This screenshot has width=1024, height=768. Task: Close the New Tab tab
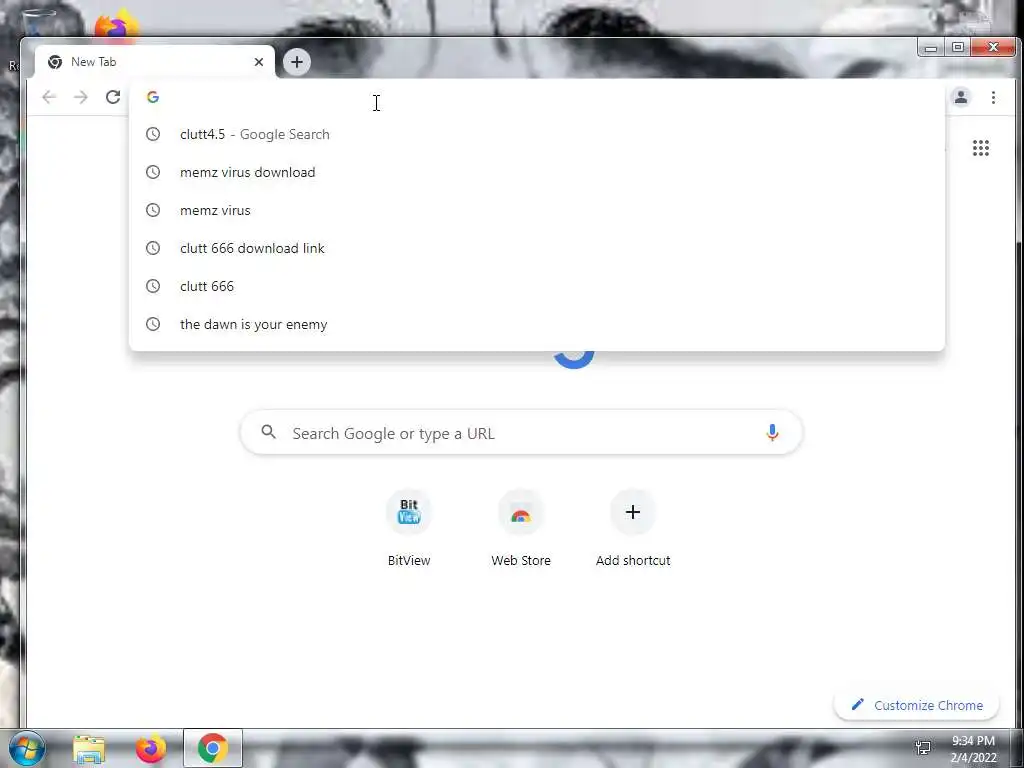[x=259, y=62]
